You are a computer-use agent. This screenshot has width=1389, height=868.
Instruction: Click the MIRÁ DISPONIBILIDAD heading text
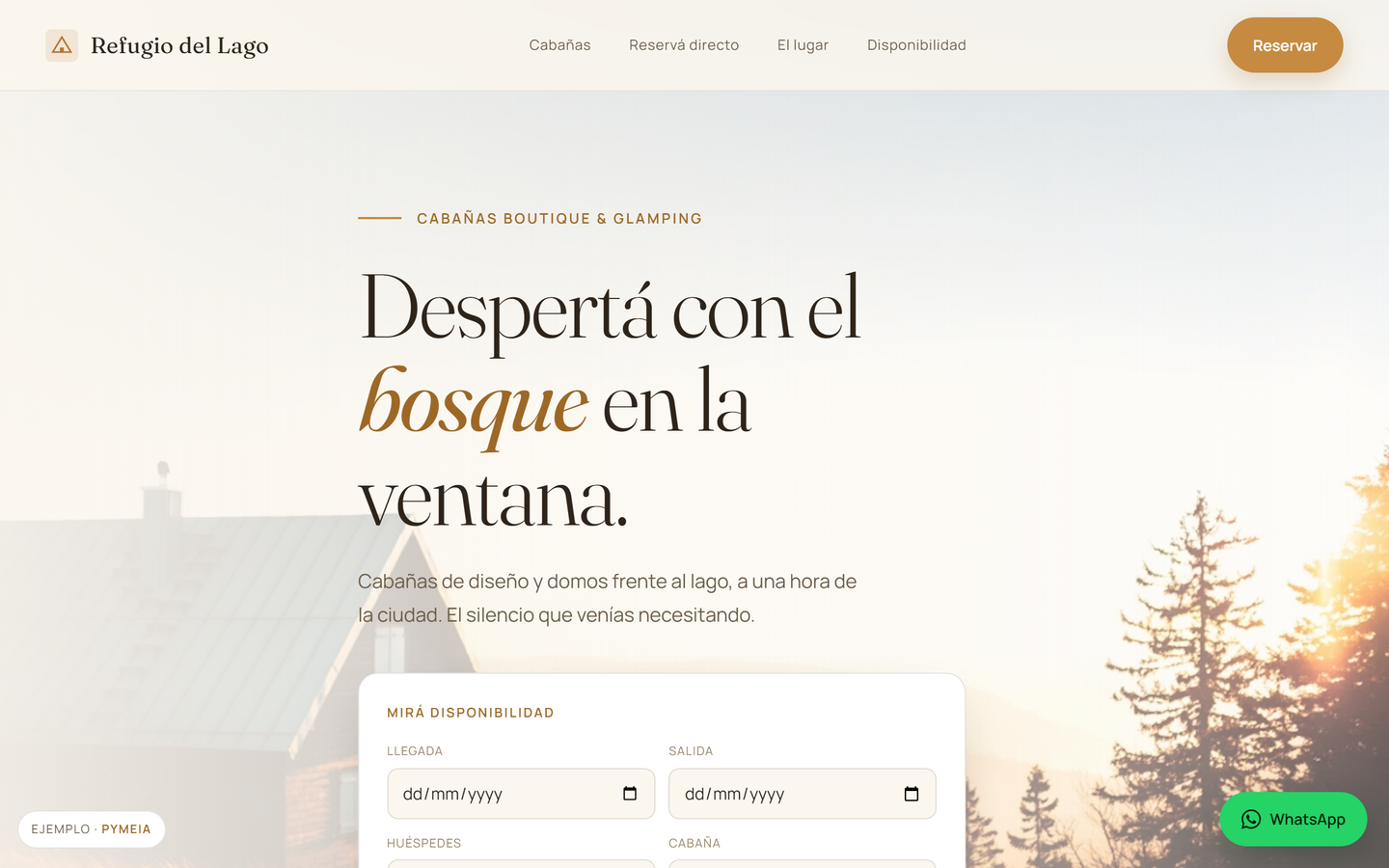(x=471, y=713)
